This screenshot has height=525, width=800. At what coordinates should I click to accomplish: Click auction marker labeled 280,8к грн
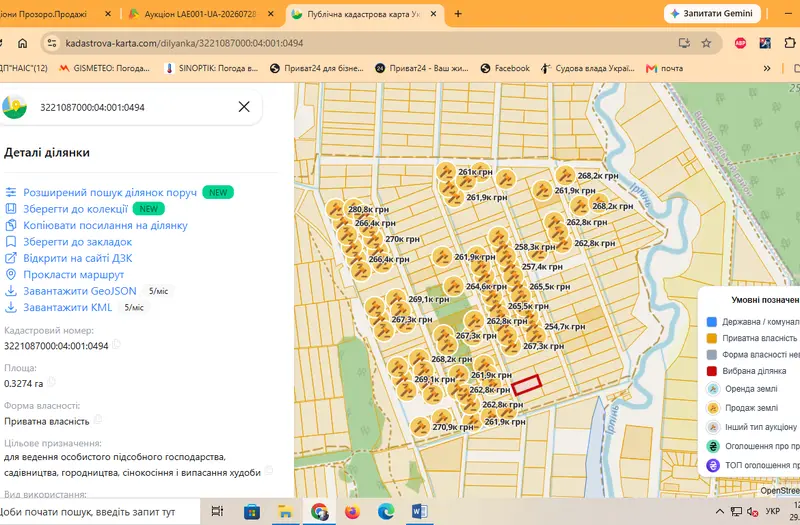pos(335,209)
